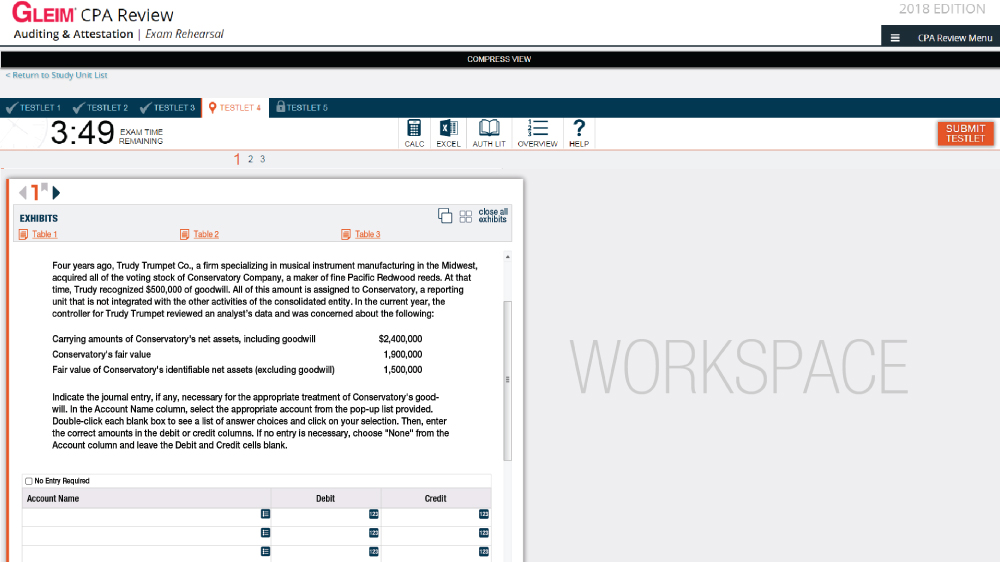Launch the EXCEL spreadsheet tool
Viewport: 1000px width, 562px height.
448,129
